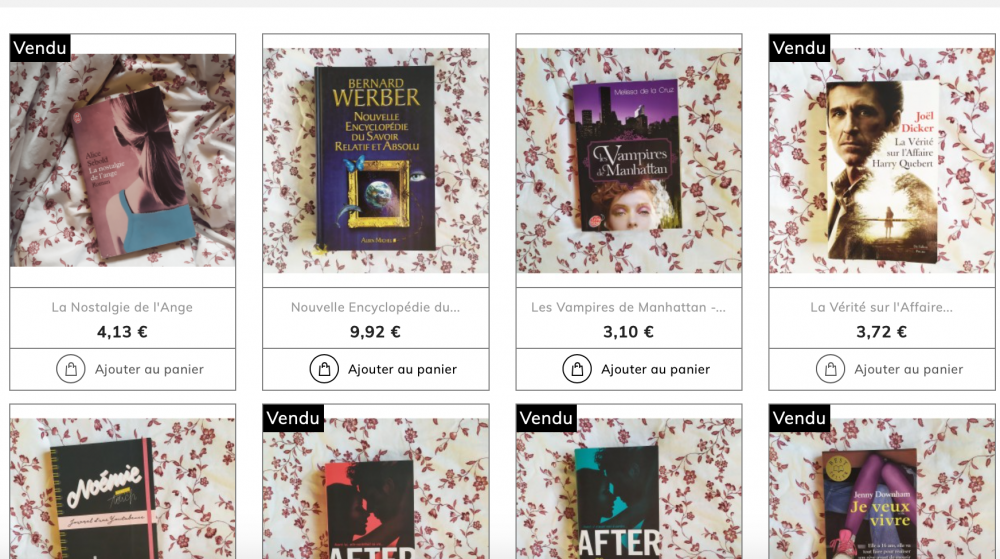Click Vendu badge on La Nostalgie de l'Ange
The height and width of the screenshot is (559, 1000).
click(x=40, y=48)
